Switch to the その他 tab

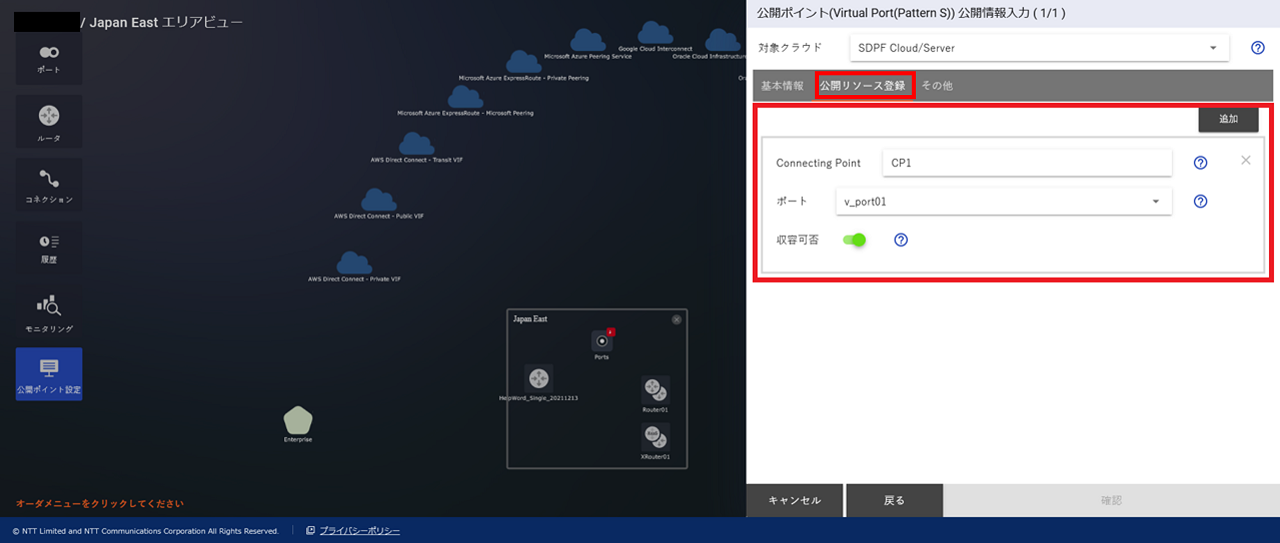pos(937,86)
